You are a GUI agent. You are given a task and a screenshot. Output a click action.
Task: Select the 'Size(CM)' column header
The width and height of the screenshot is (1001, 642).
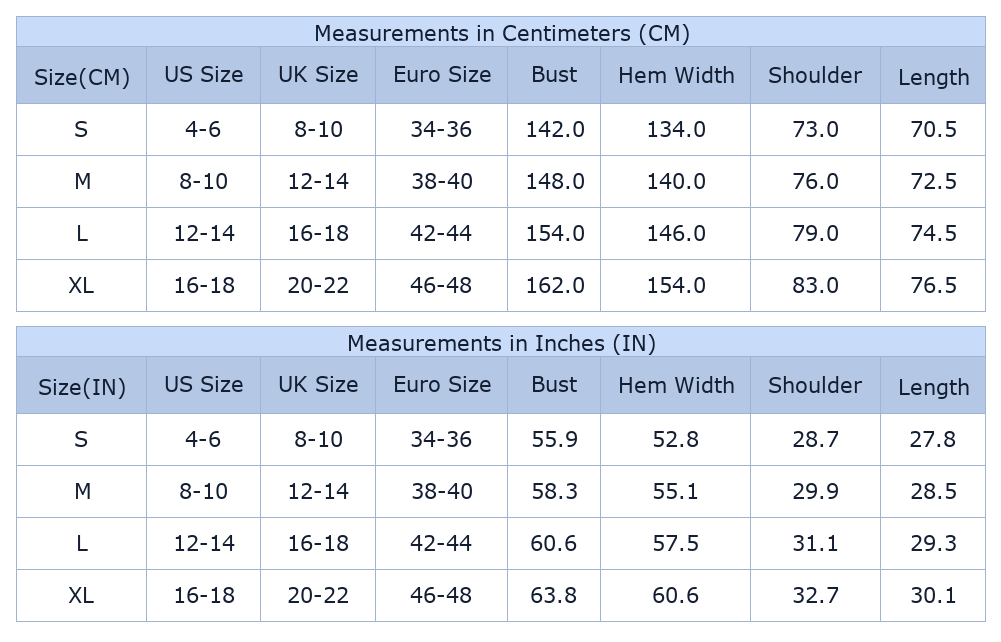tap(82, 77)
